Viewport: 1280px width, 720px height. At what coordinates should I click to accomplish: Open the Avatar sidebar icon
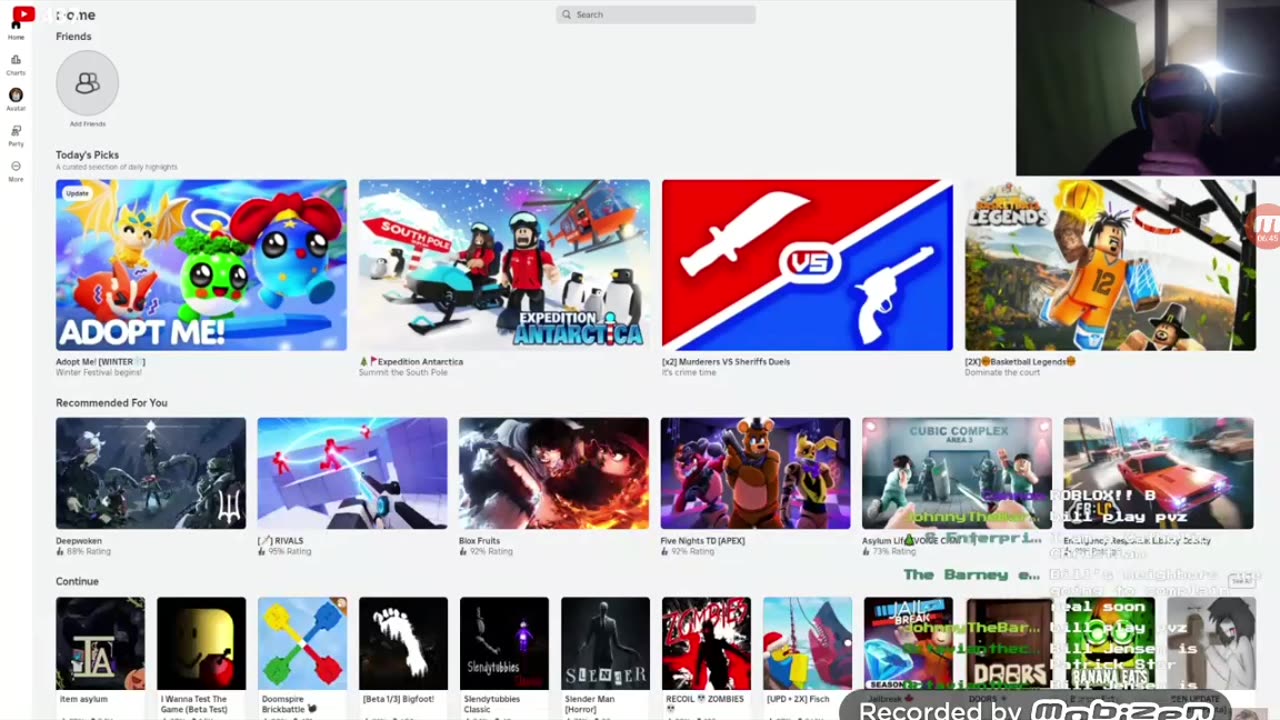point(16,99)
